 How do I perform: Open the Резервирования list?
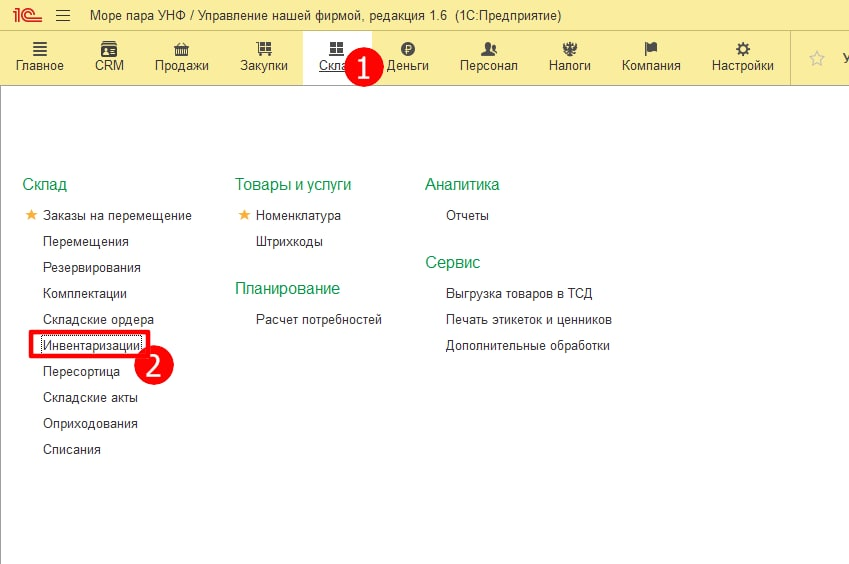[92, 267]
